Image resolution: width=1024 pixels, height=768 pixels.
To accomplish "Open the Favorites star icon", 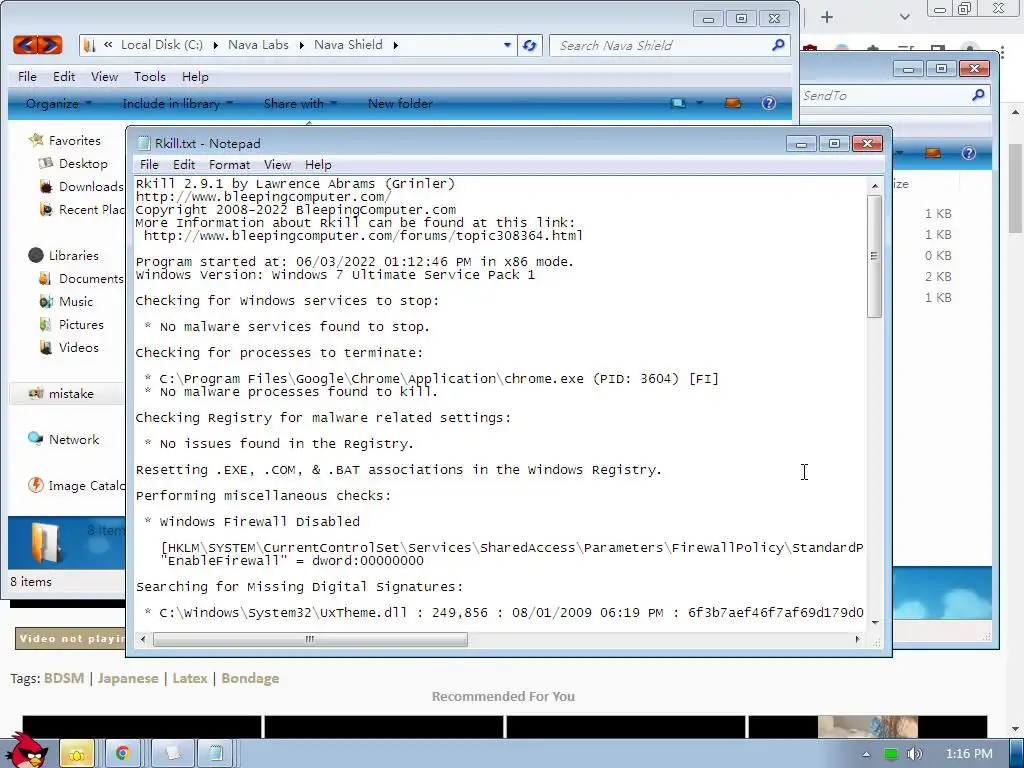I will [x=36, y=140].
